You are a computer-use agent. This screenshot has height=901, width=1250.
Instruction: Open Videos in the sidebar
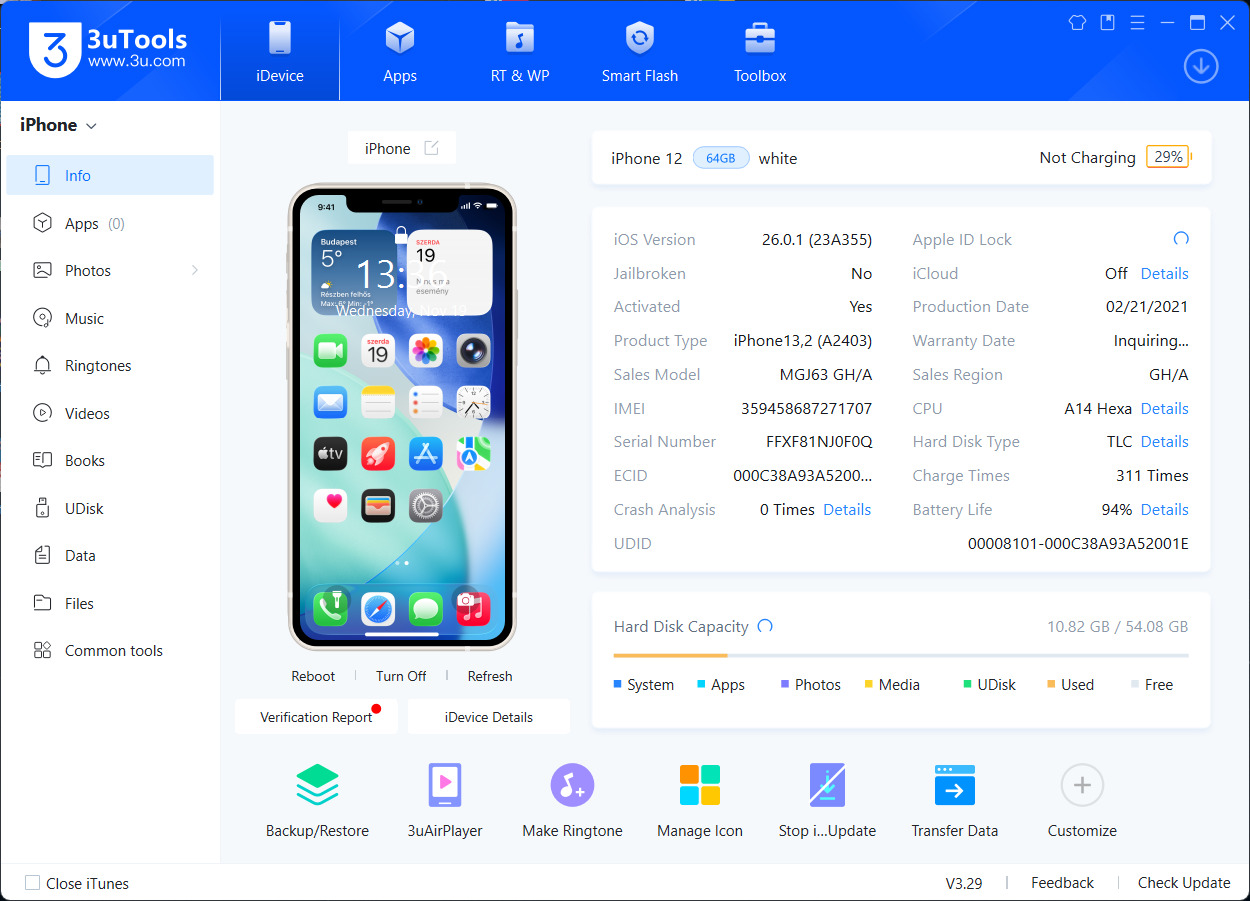pos(110,413)
